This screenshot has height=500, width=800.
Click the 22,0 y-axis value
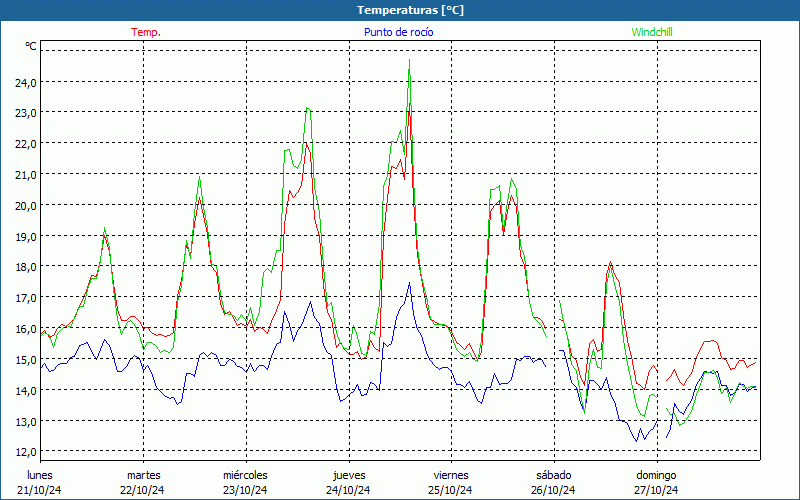[x=26, y=144]
